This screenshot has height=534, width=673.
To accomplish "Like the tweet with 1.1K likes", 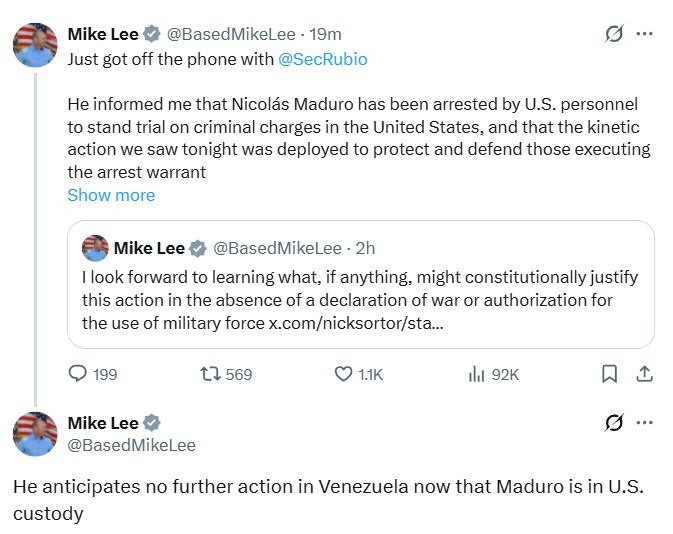I will 343,374.
